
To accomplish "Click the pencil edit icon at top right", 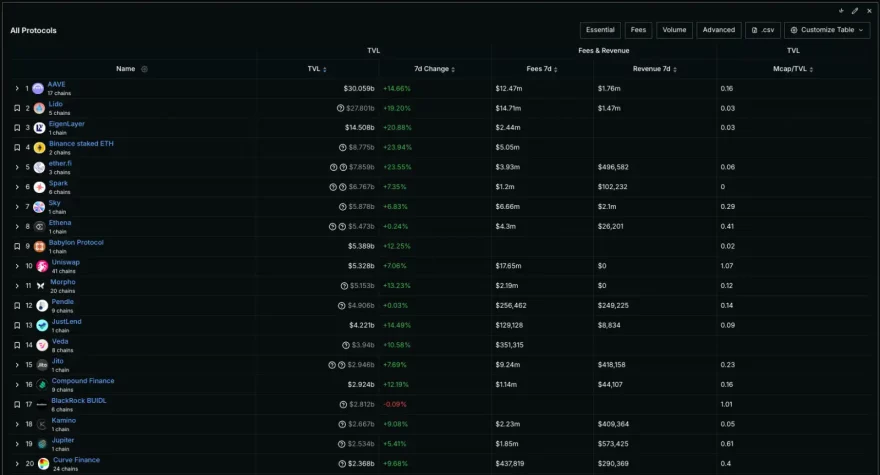I will [855, 10].
